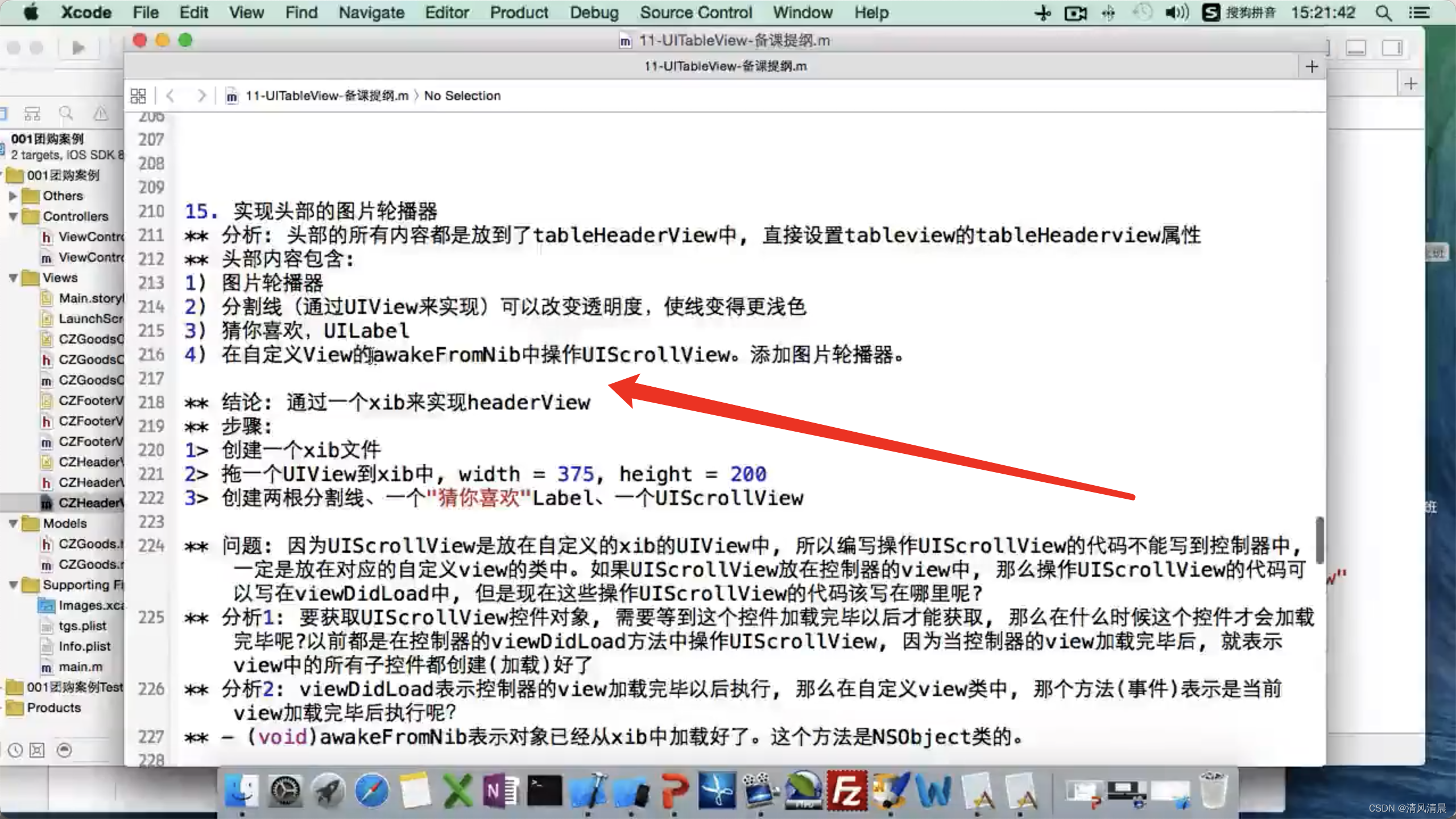The width and height of the screenshot is (1456, 819).
Task: Open Launchpad rocket from the Dock
Action: (x=328, y=791)
